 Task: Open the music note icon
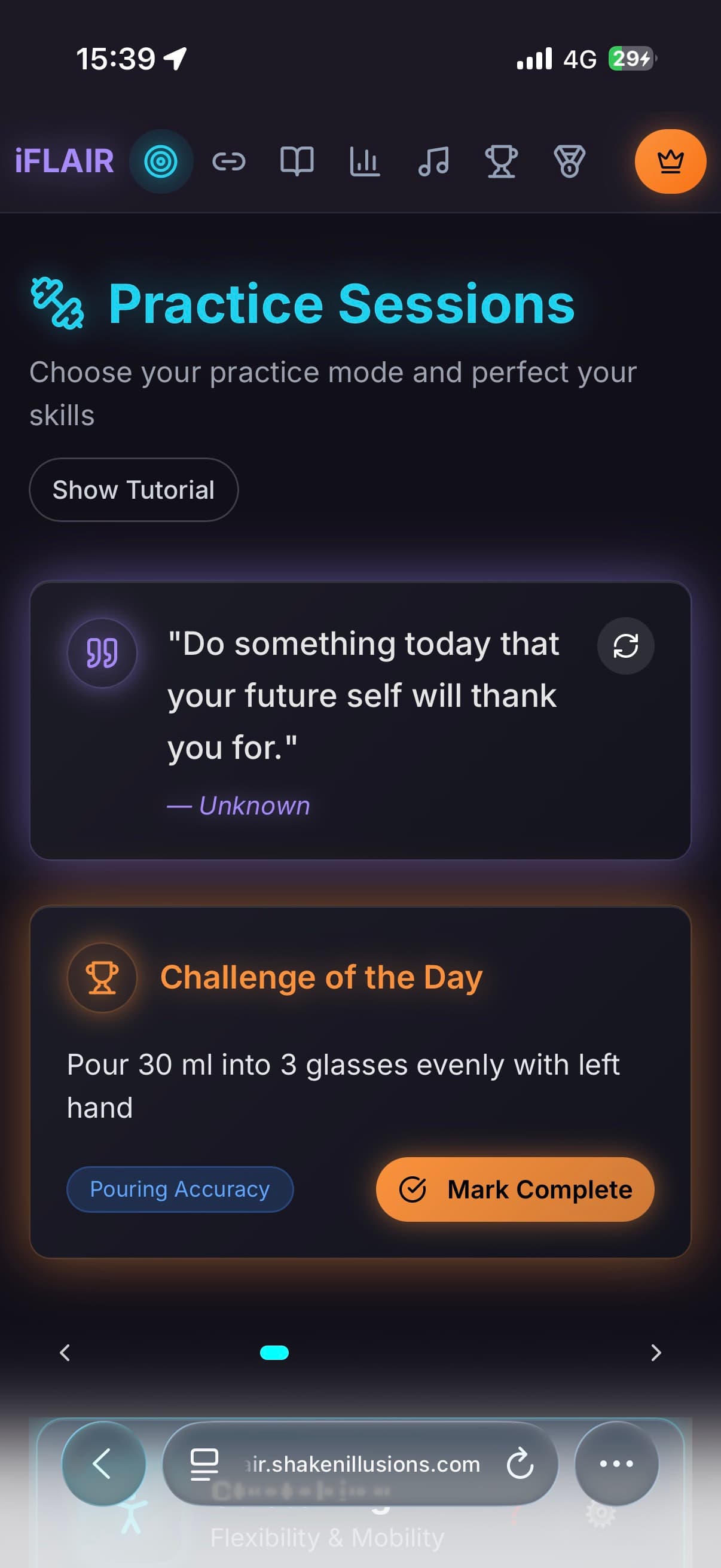coord(433,161)
